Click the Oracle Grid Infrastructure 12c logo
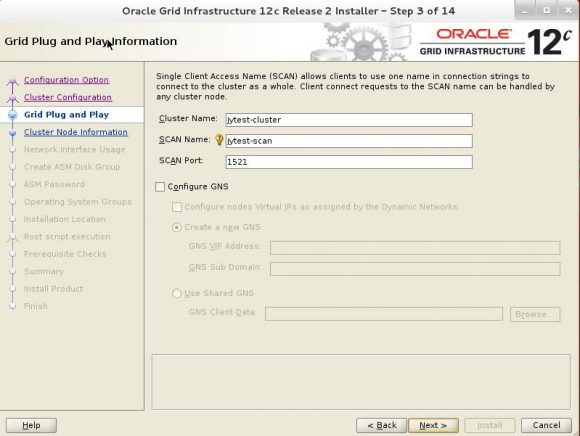Screen dimensions: 580x436 click(x=496, y=42)
